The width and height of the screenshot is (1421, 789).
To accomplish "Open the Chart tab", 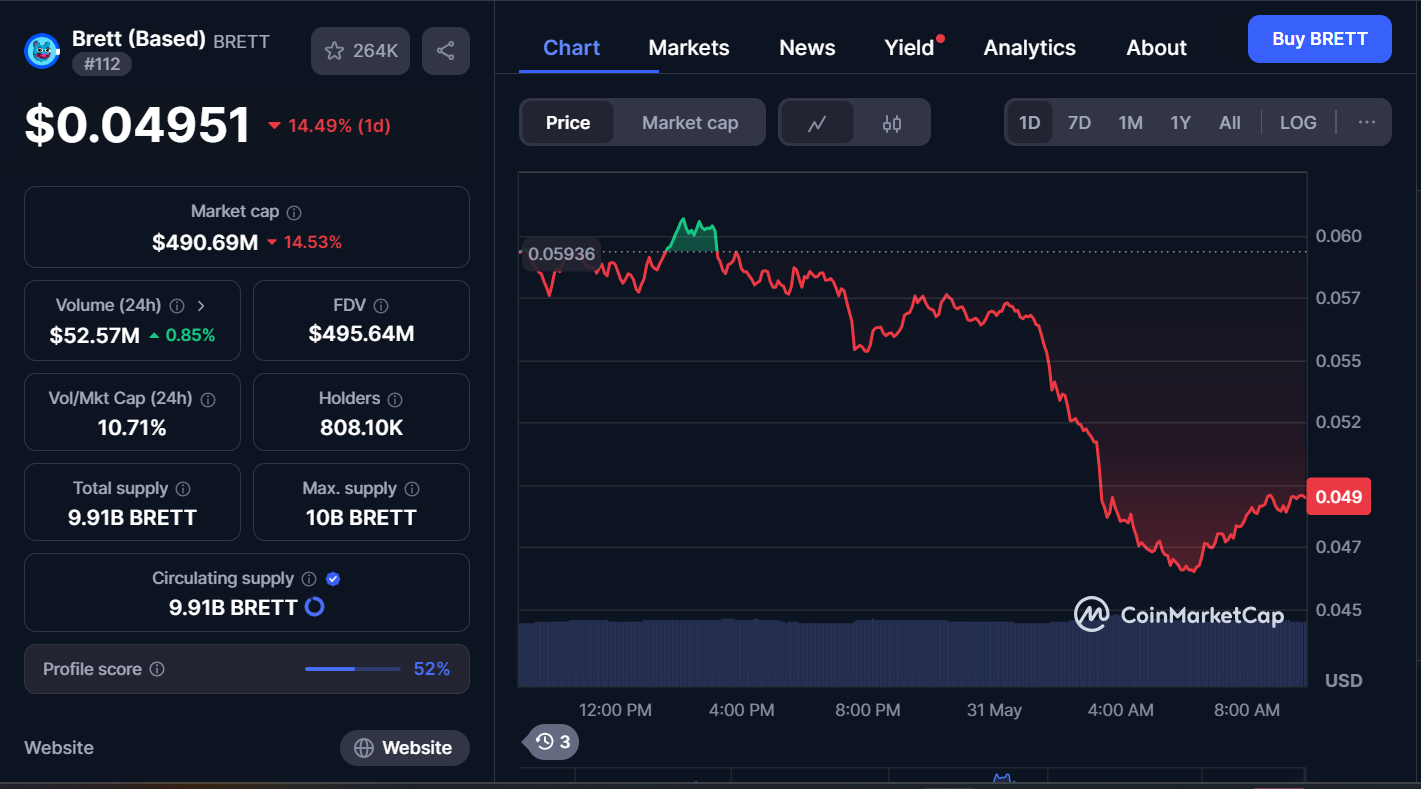I will point(572,47).
